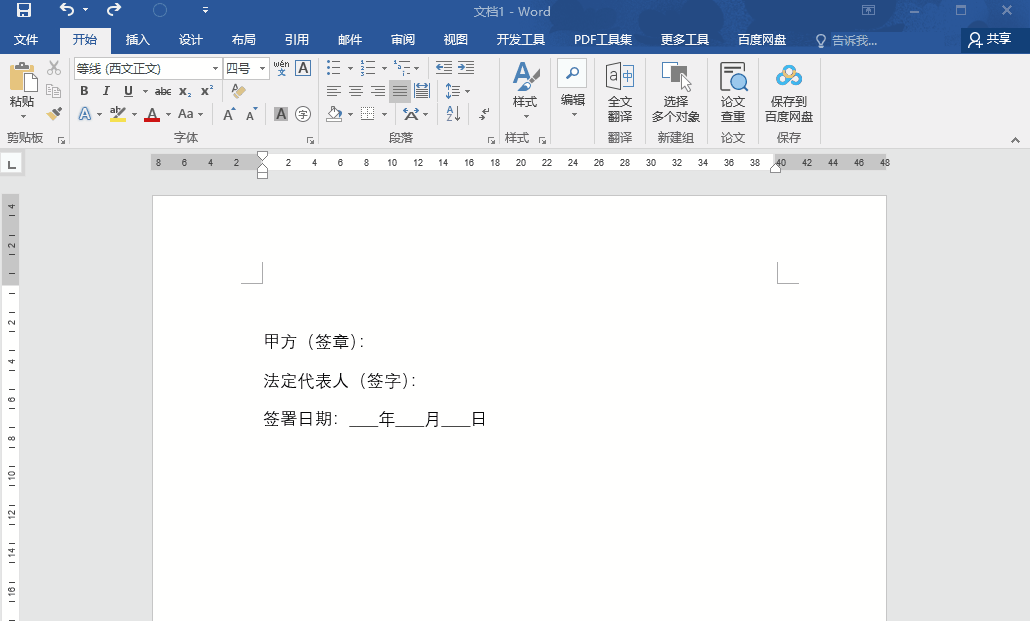Apply enclosed character (字) tool
The image size is (1030, 621).
(x=303, y=114)
